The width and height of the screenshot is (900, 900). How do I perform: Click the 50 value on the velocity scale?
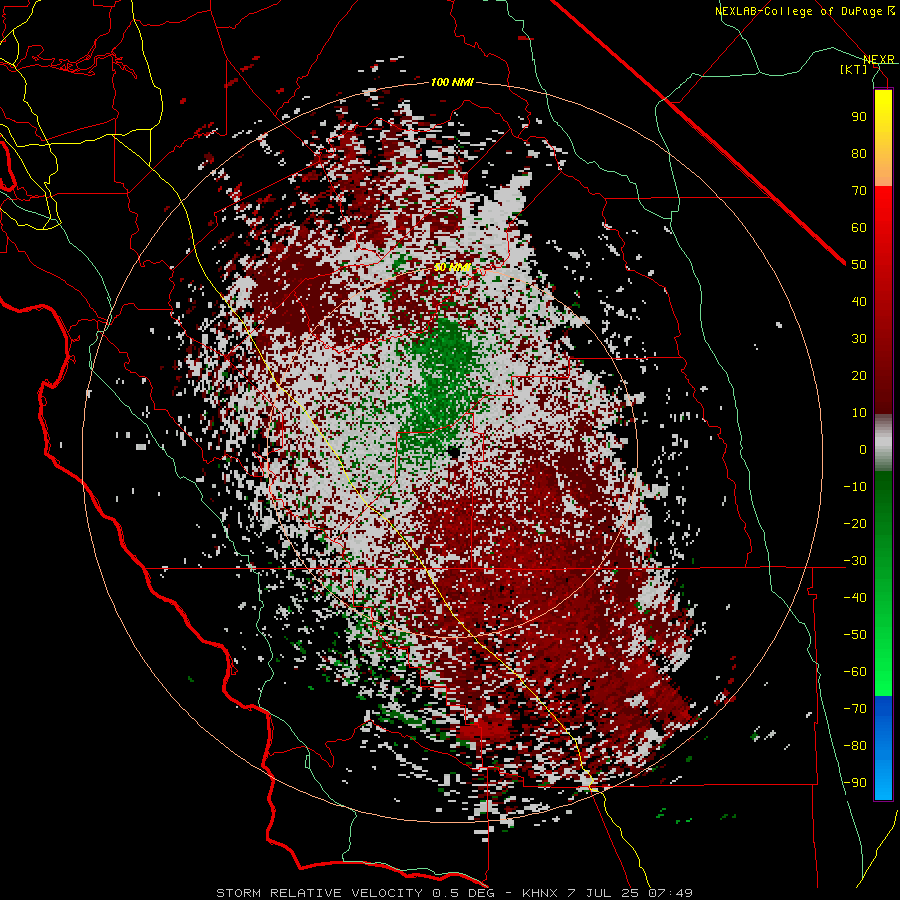pyautogui.click(x=859, y=265)
